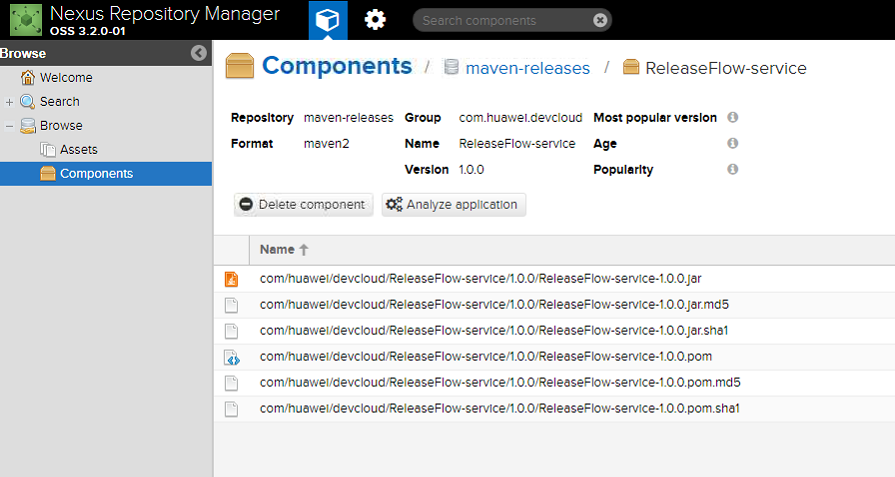Viewport: 895px width, 477px height.
Task: Click the Age info icon
Action: tap(733, 144)
